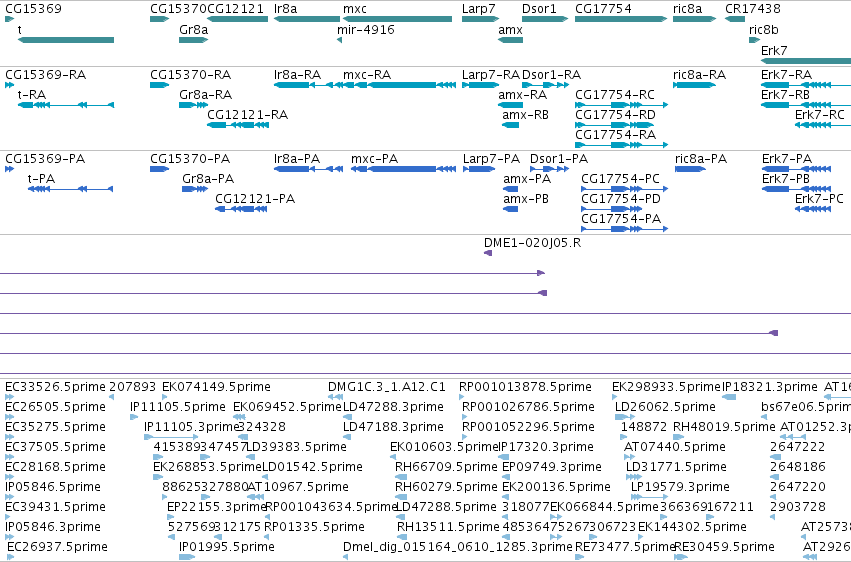The image size is (851, 562).
Task: Select the Gr8a-PA protein label
Action: pyautogui.click(x=208, y=178)
